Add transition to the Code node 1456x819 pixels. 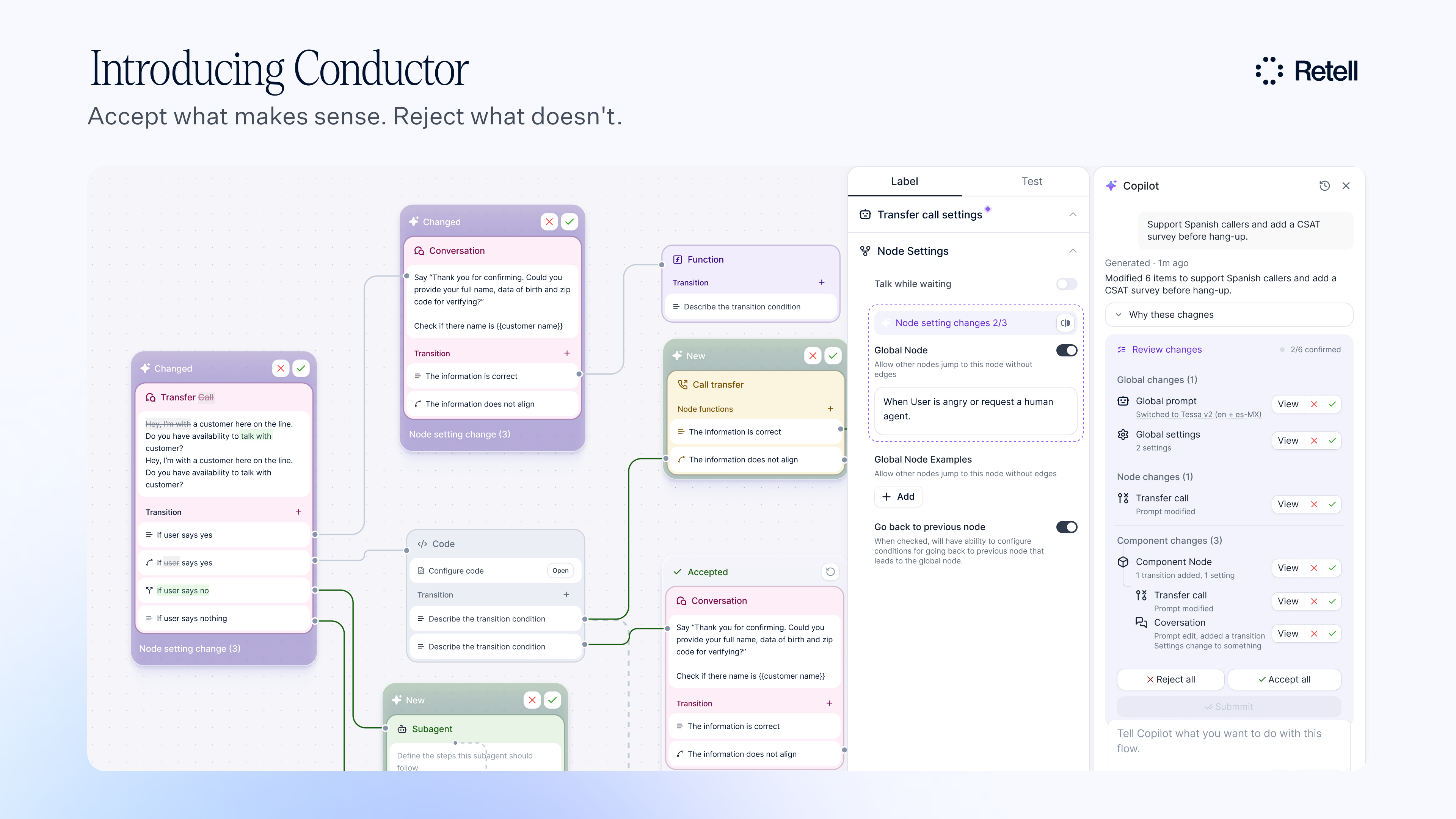566,595
